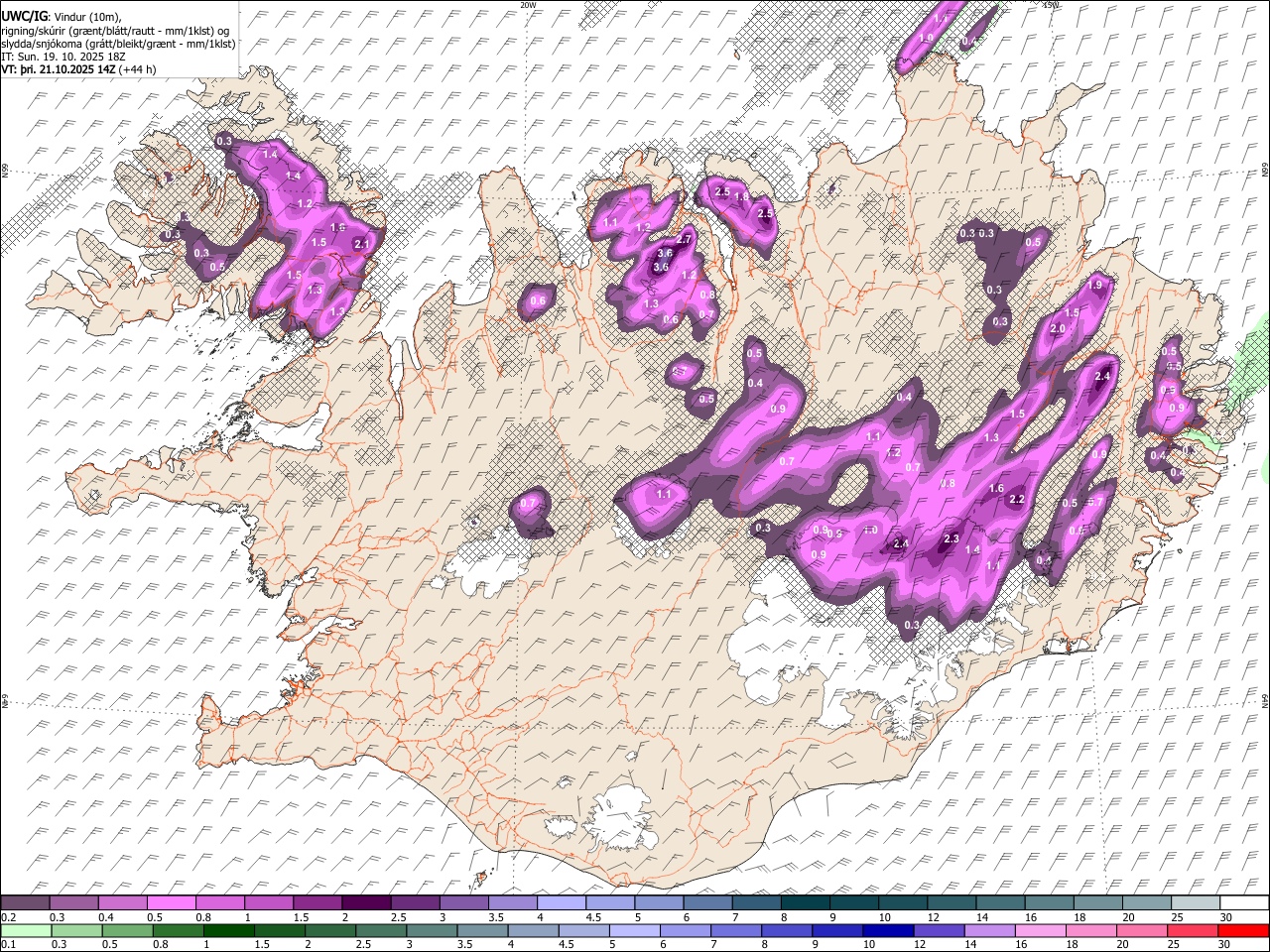Click the 0.4 label on the legend
Image resolution: width=1270 pixels, height=952 pixels.
106,917
